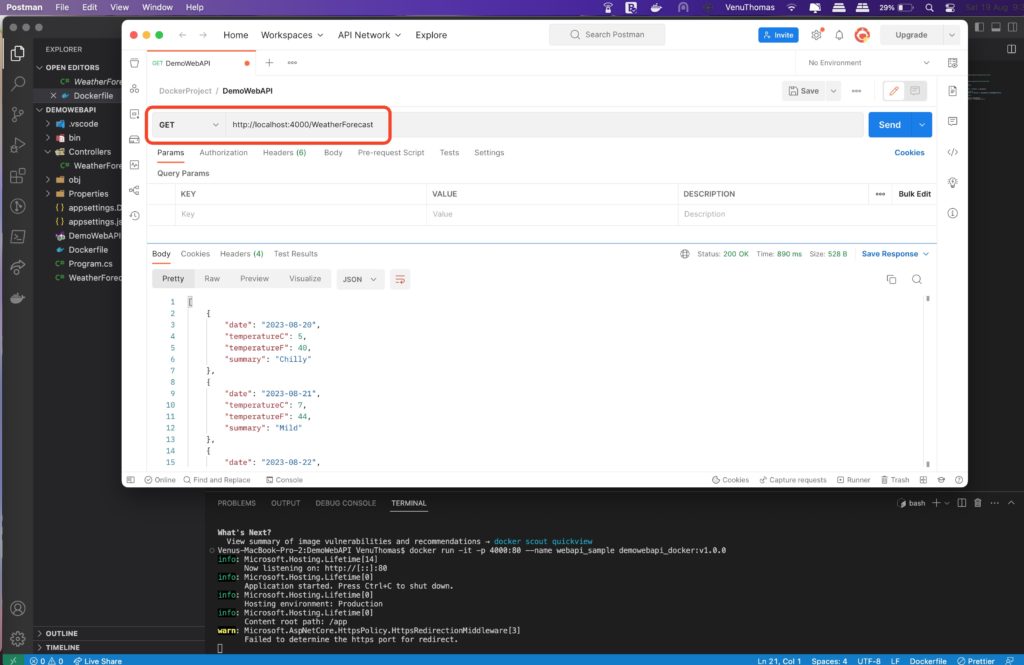Open the File menu in menu bar
1024x665 pixels.
pos(62,7)
